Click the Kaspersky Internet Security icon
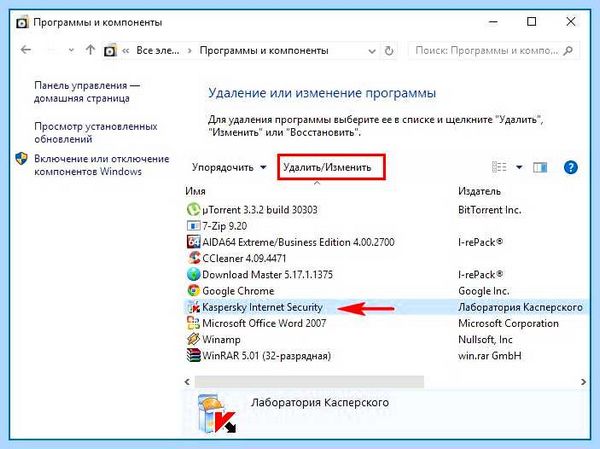600x449 pixels. click(x=193, y=307)
